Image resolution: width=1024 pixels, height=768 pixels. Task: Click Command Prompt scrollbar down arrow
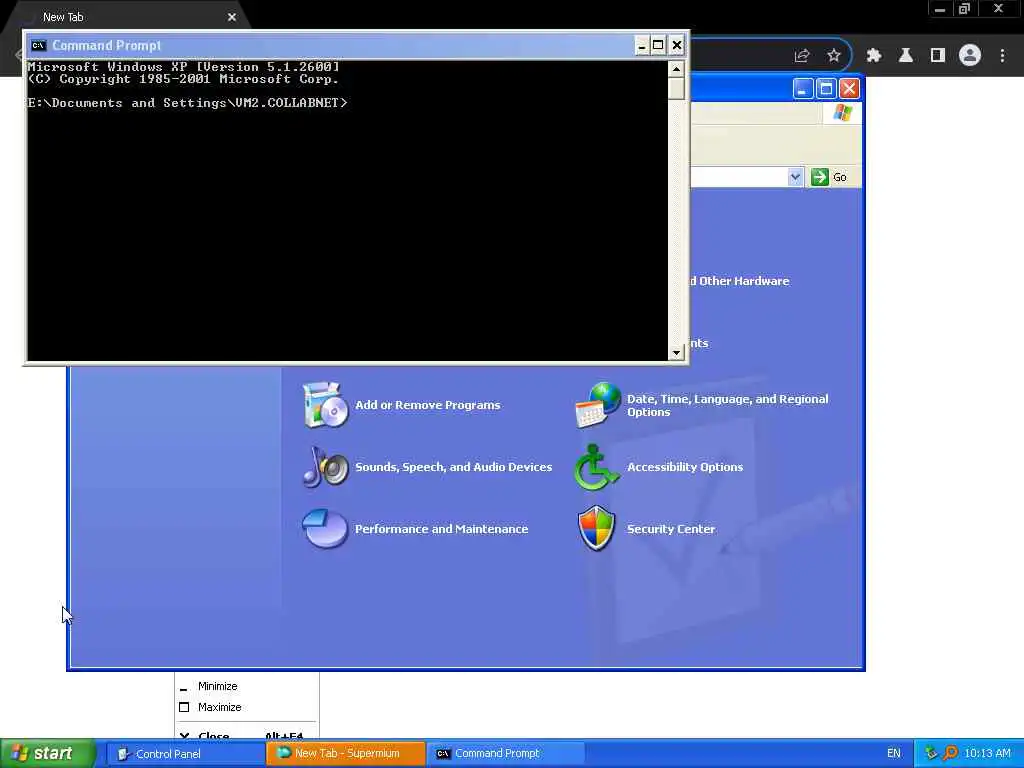[676, 353]
